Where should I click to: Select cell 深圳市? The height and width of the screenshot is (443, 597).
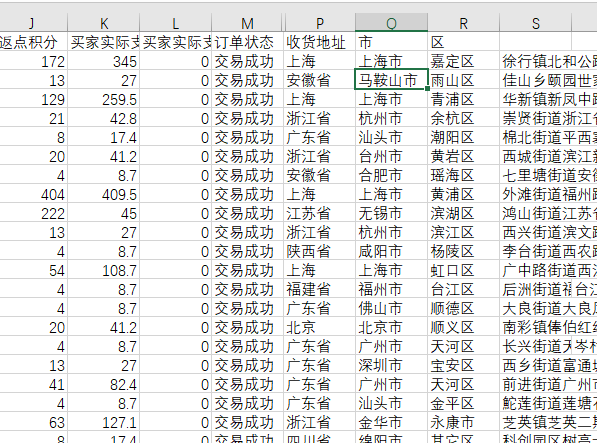391,365
